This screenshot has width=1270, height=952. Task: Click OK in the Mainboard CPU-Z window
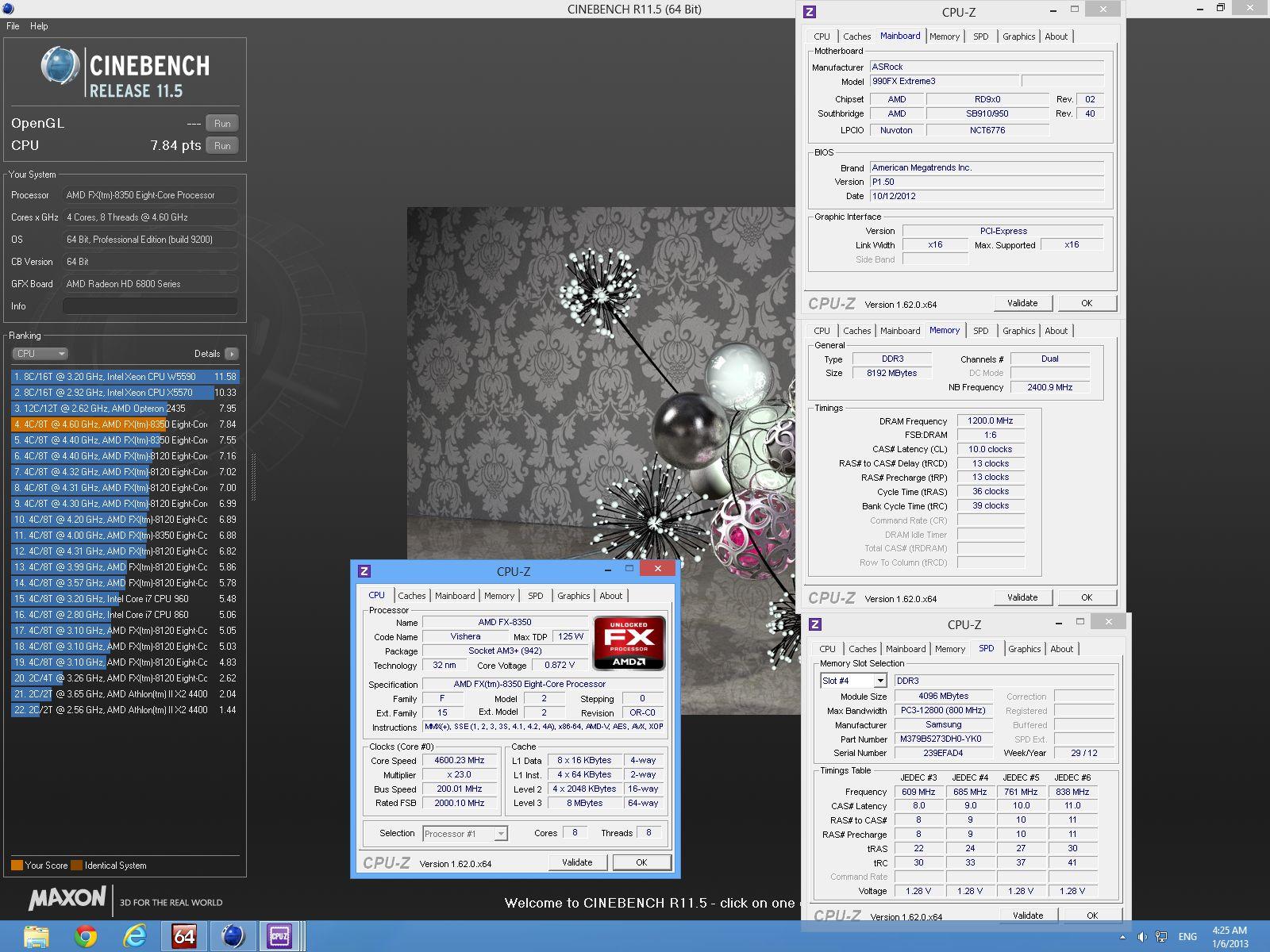pyautogui.click(x=1087, y=303)
